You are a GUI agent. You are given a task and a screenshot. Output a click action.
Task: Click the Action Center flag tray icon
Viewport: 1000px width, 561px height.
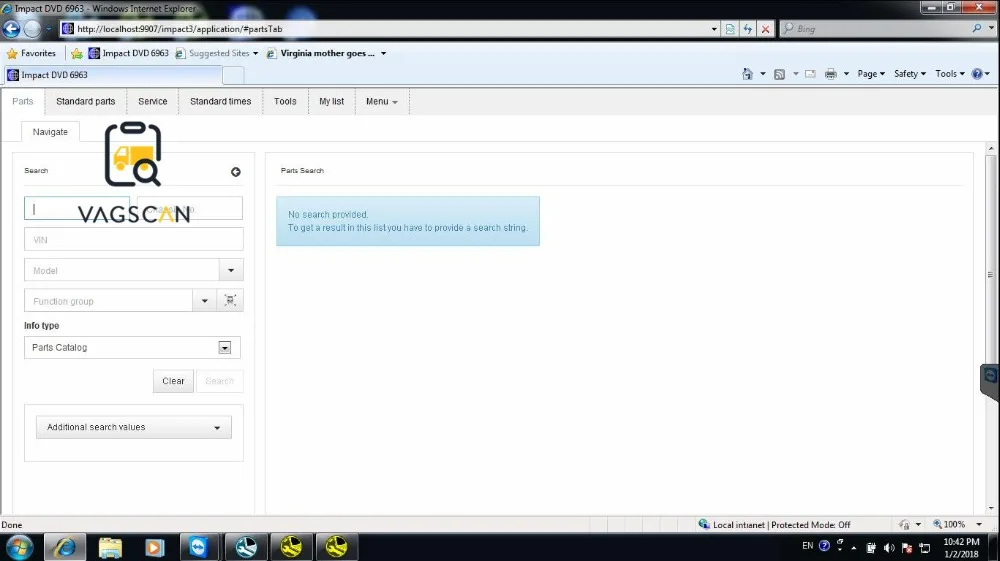point(906,548)
